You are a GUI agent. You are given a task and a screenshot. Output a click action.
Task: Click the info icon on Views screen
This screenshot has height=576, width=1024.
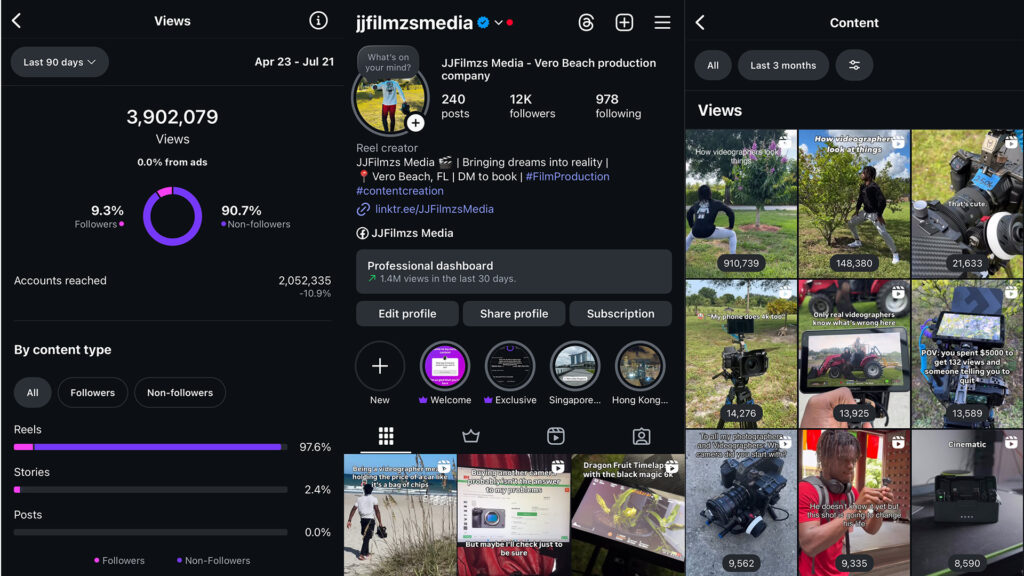click(318, 21)
